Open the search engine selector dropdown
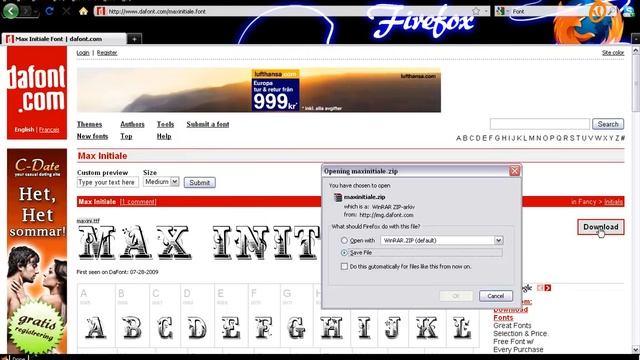 [x=502, y=11]
